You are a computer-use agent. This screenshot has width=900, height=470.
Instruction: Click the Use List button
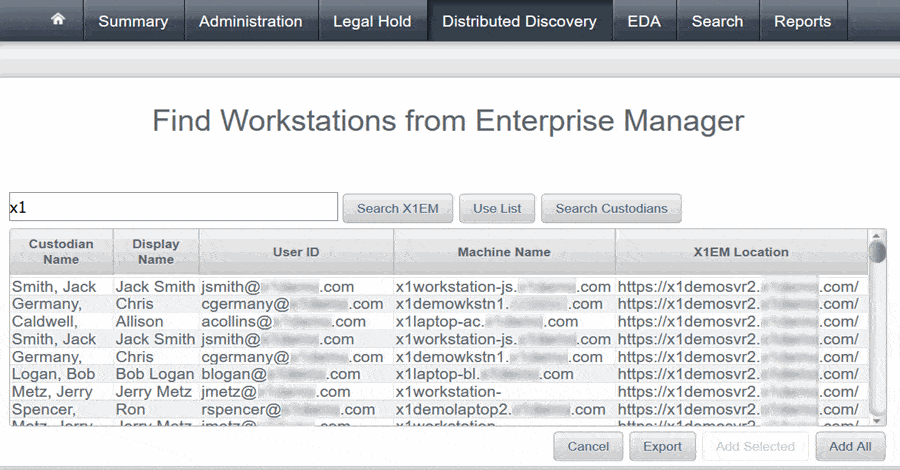pos(497,208)
